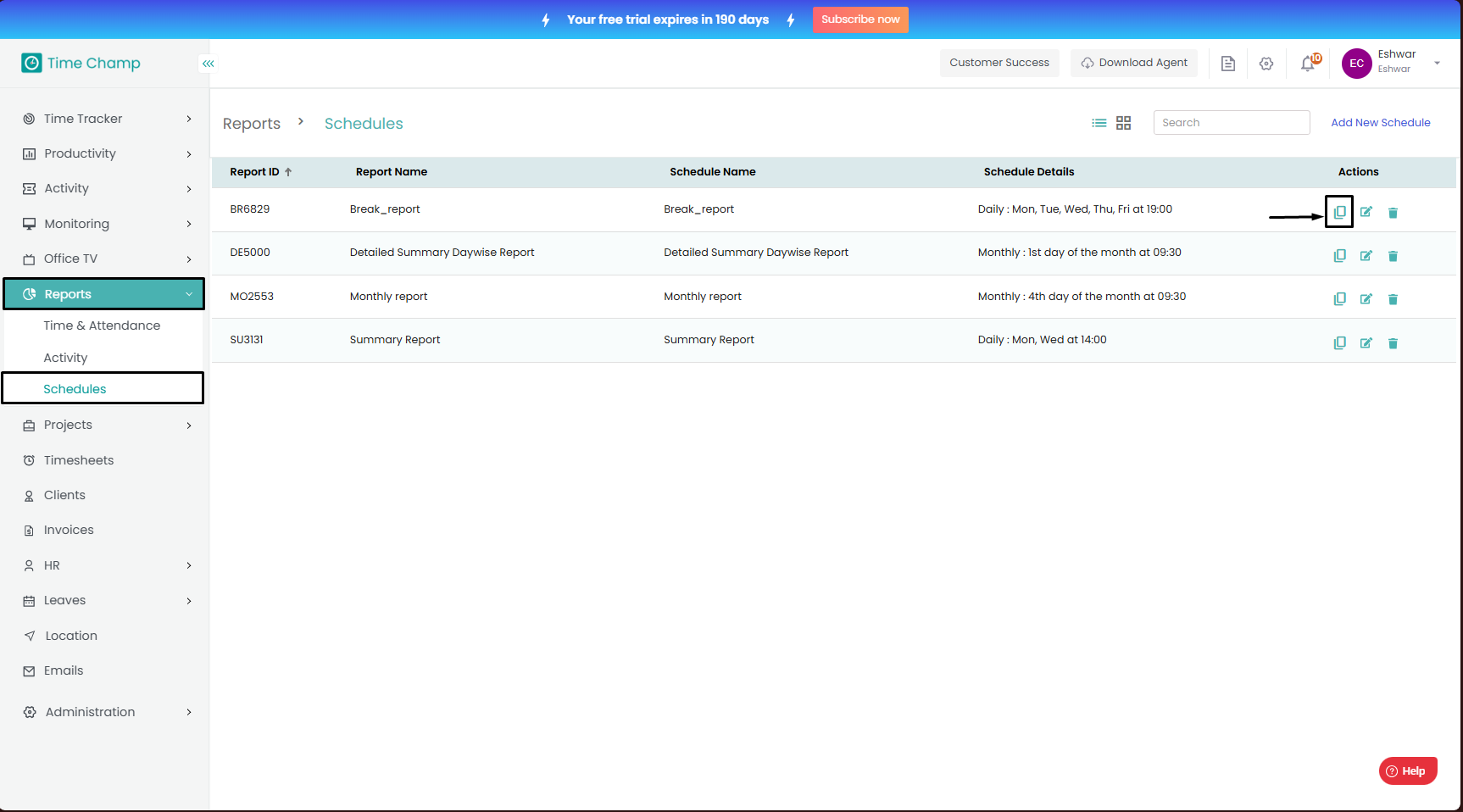Open Time & Attendance reports
The image size is (1463, 812).
coord(102,325)
